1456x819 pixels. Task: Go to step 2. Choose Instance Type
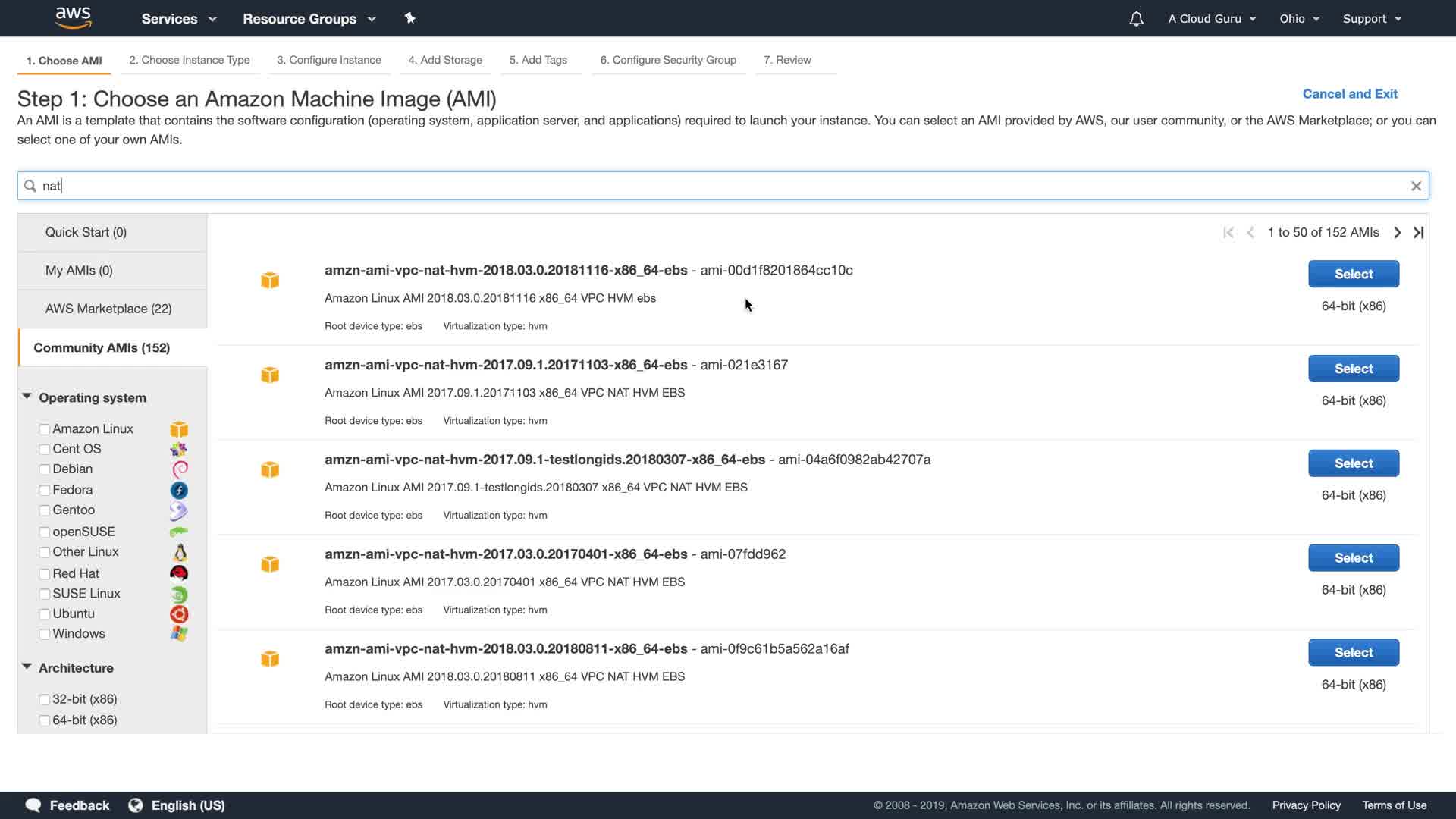tap(189, 60)
